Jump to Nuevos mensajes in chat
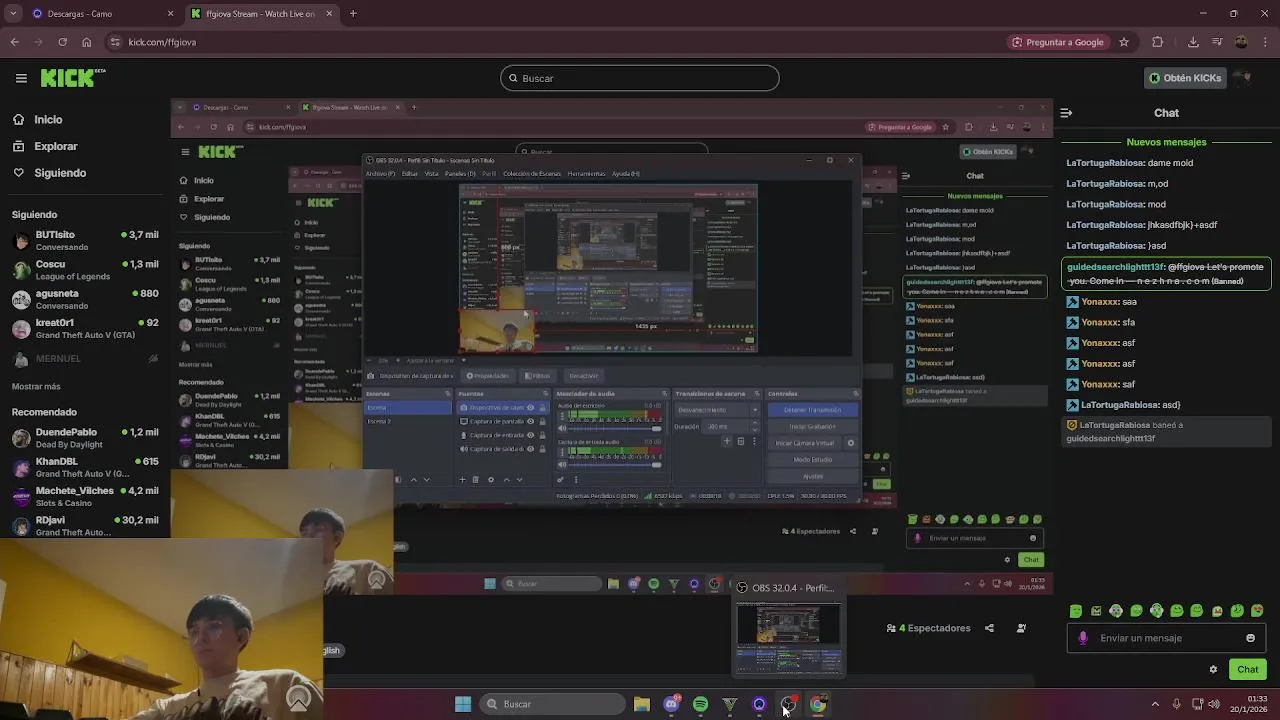This screenshot has width=1280, height=720. click(1166, 142)
